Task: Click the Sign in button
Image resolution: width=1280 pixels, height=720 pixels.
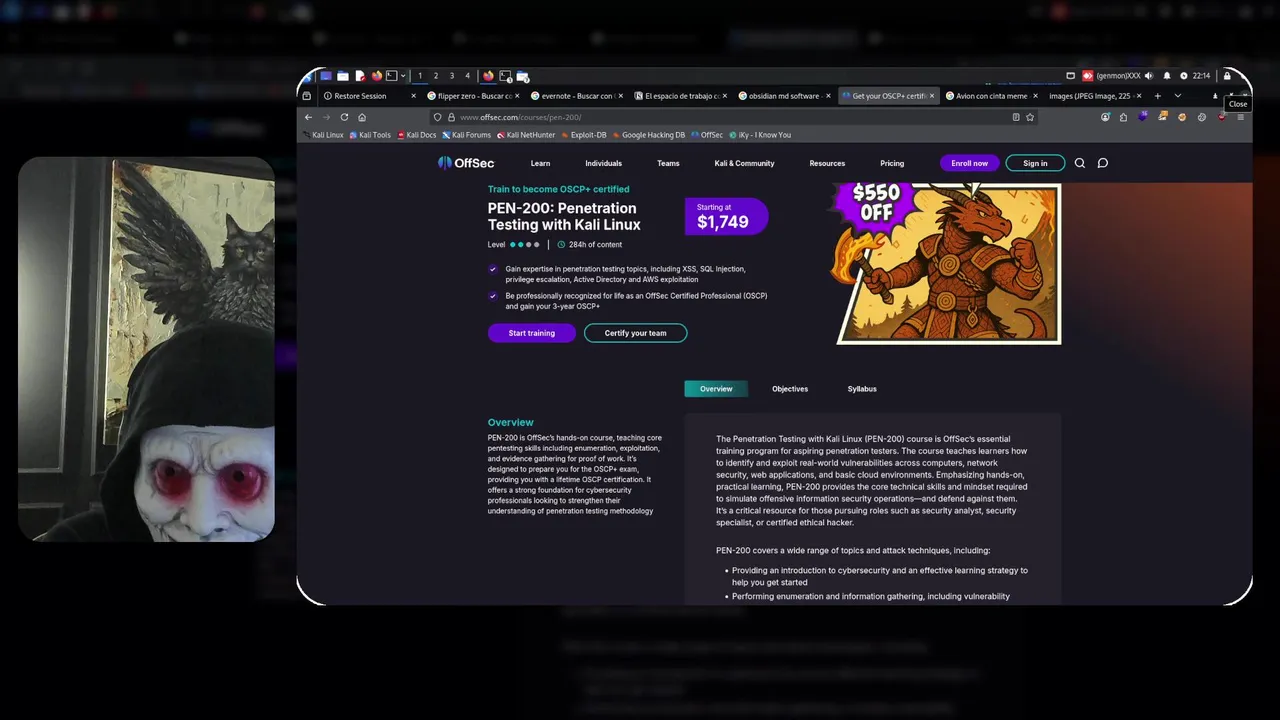Action: tap(1035, 163)
